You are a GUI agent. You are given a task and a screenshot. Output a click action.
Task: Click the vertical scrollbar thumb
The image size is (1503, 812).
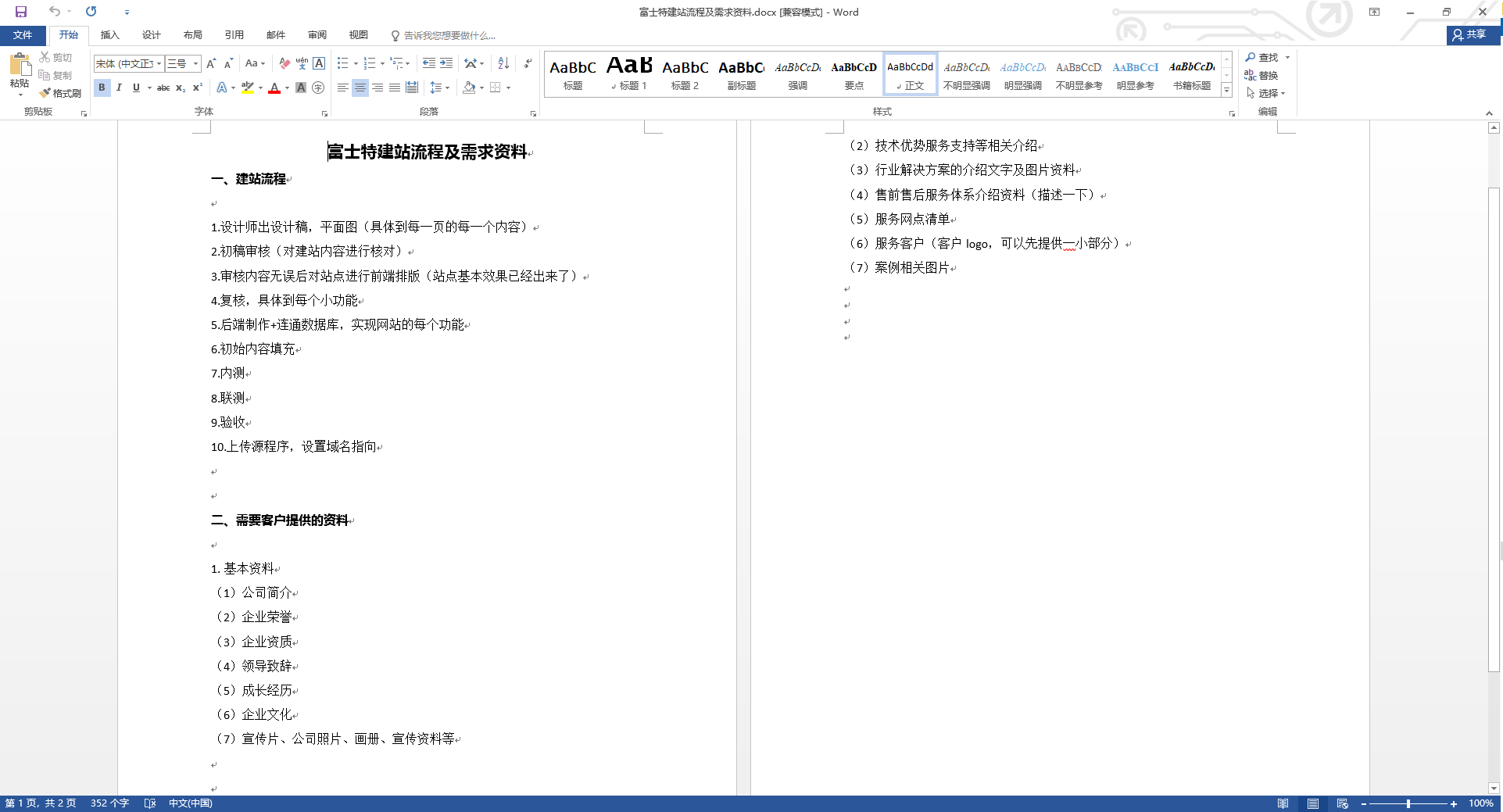1494,430
